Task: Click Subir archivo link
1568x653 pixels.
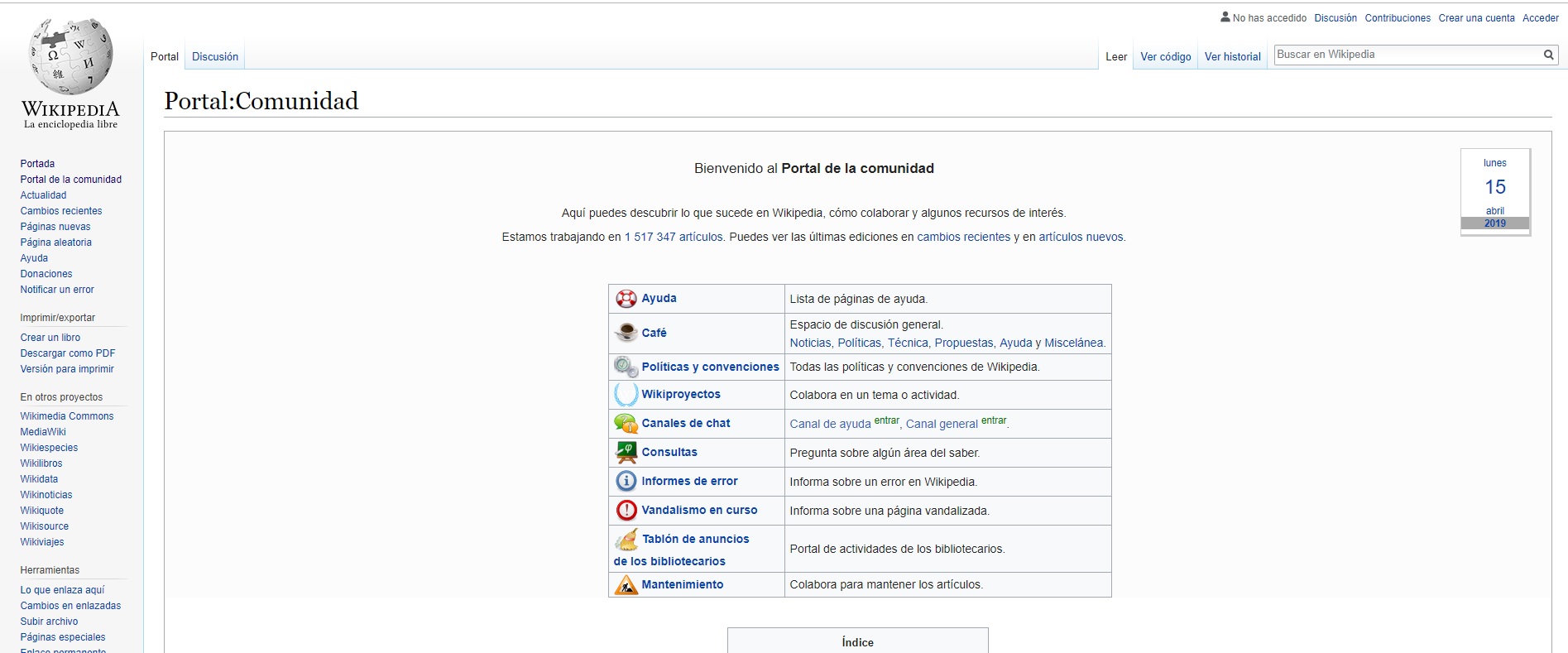Action: click(x=49, y=622)
